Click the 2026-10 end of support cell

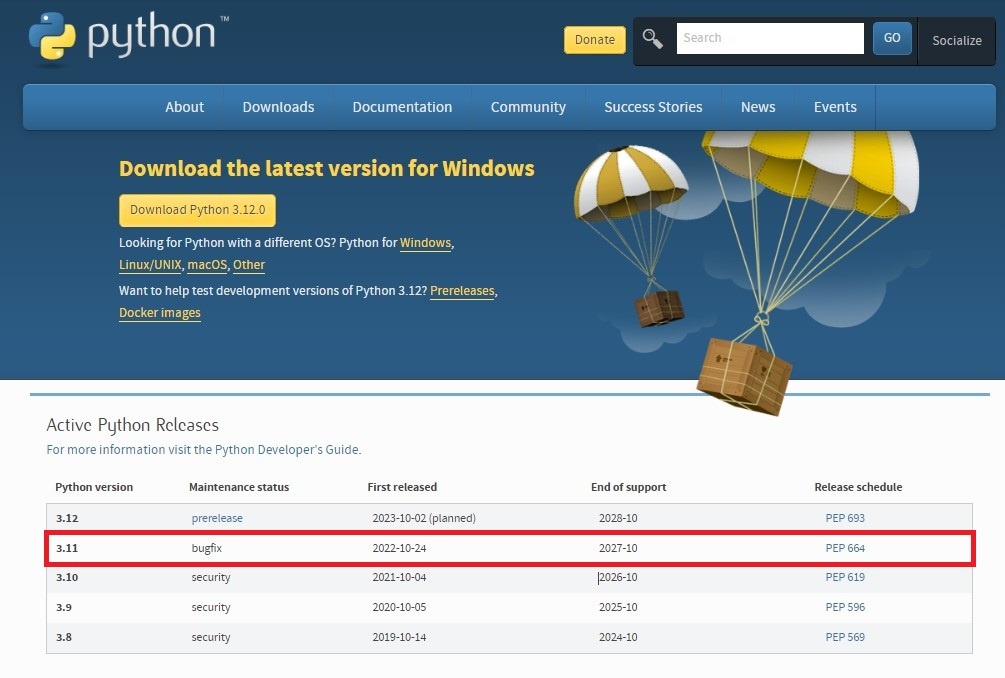coord(618,577)
